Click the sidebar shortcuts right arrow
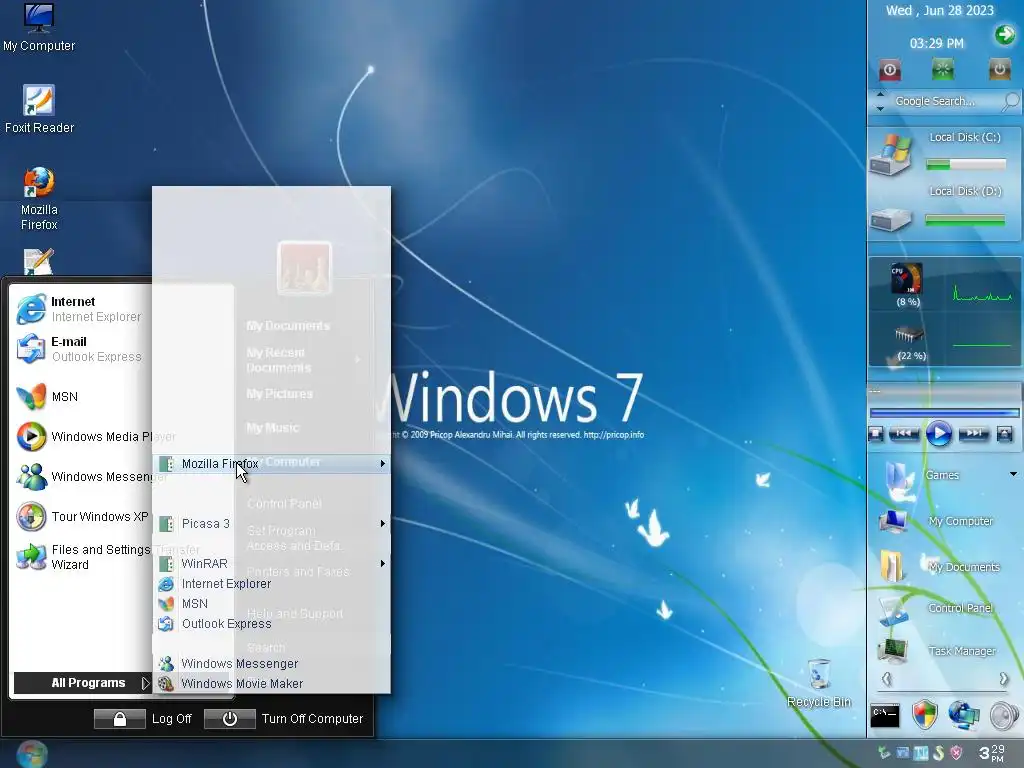Image resolution: width=1024 pixels, height=768 pixels. click(1003, 679)
